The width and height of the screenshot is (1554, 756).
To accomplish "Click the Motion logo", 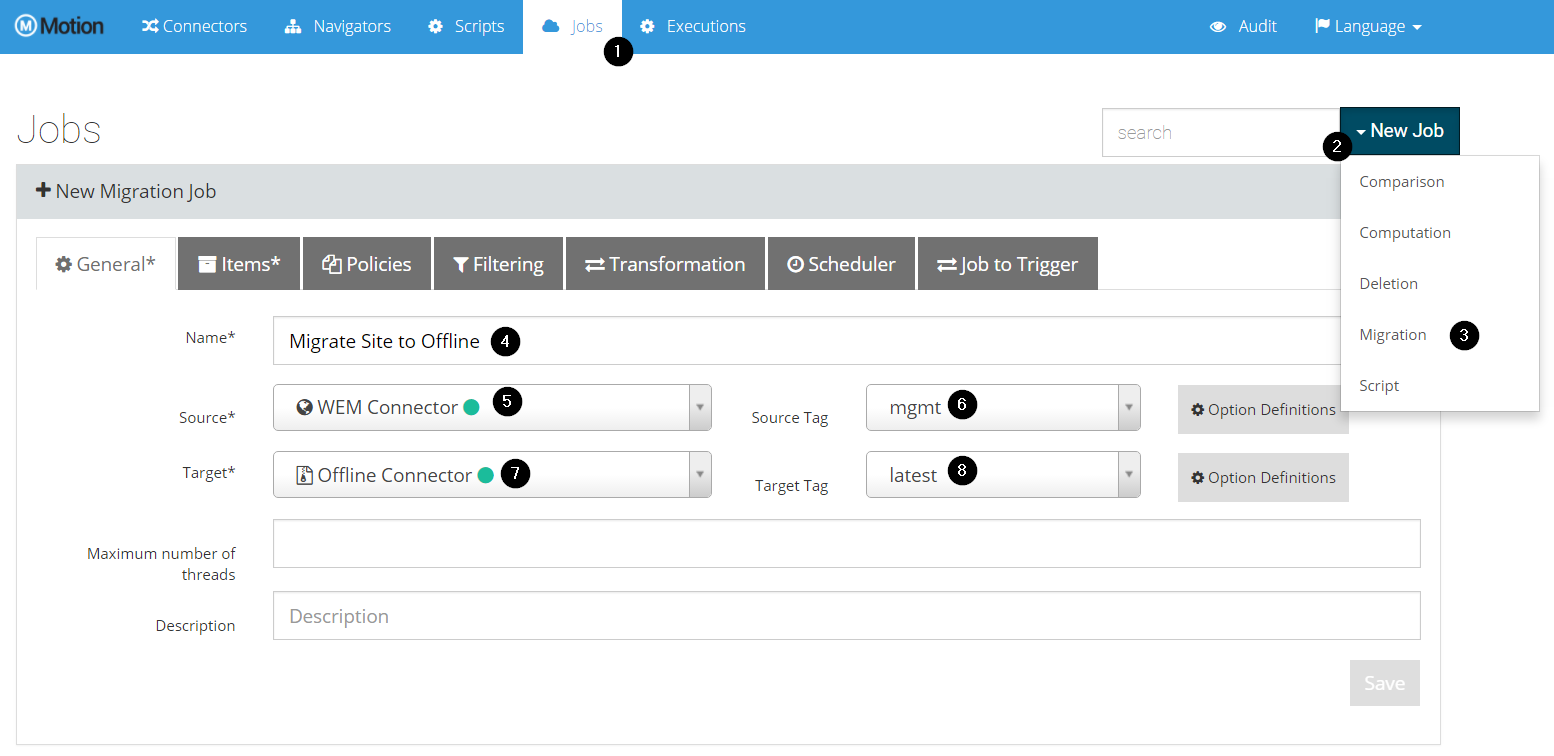I will [x=60, y=26].
